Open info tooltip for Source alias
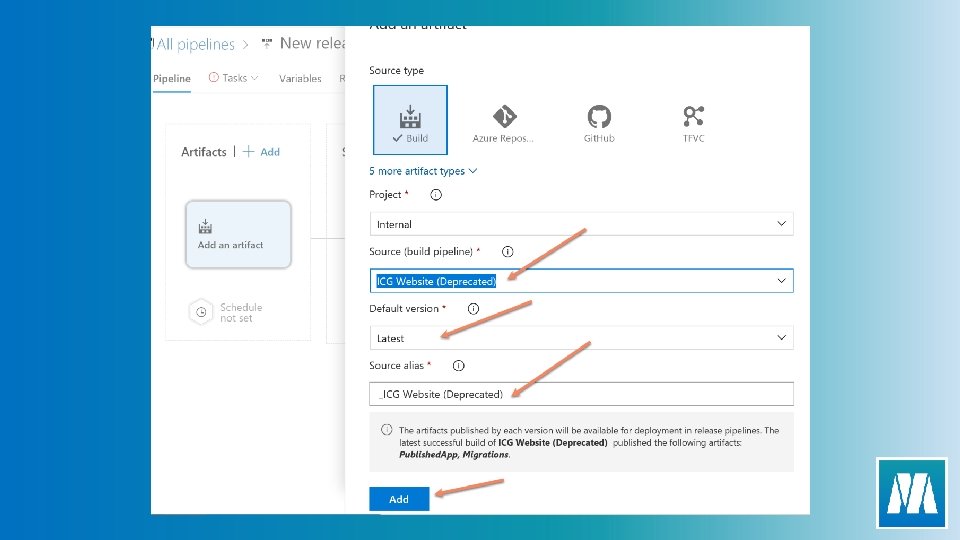The width and height of the screenshot is (960, 540). [x=459, y=366]
